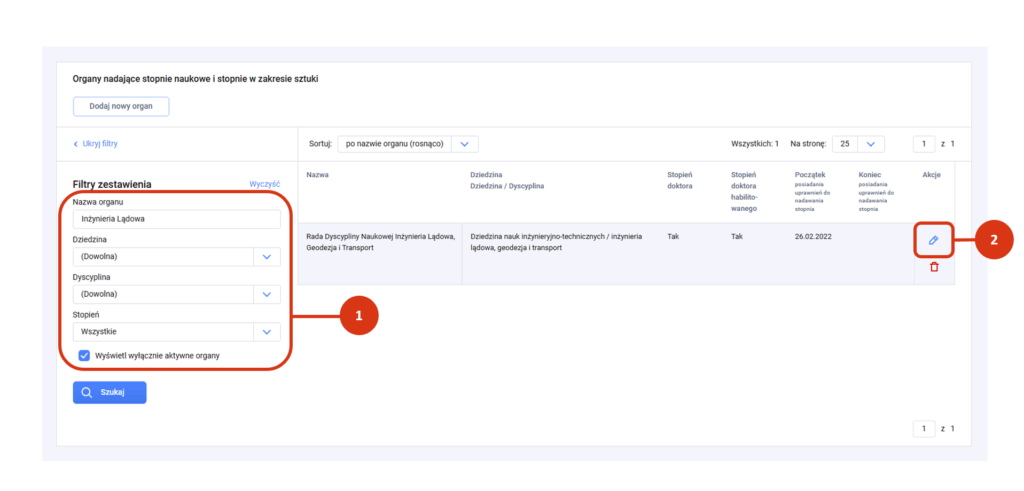Click the bottom page number field
This screenshot has width=1024, height=491.
coord(924,429)
